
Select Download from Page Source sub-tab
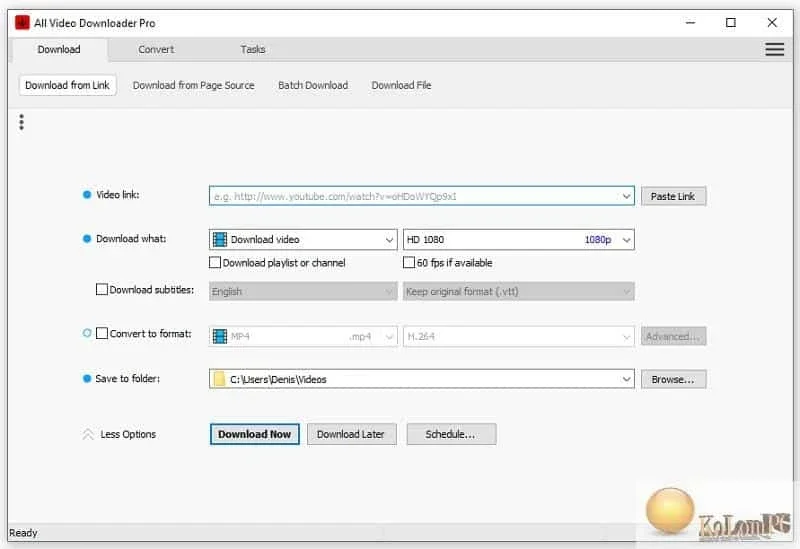(x=193, y=85)
